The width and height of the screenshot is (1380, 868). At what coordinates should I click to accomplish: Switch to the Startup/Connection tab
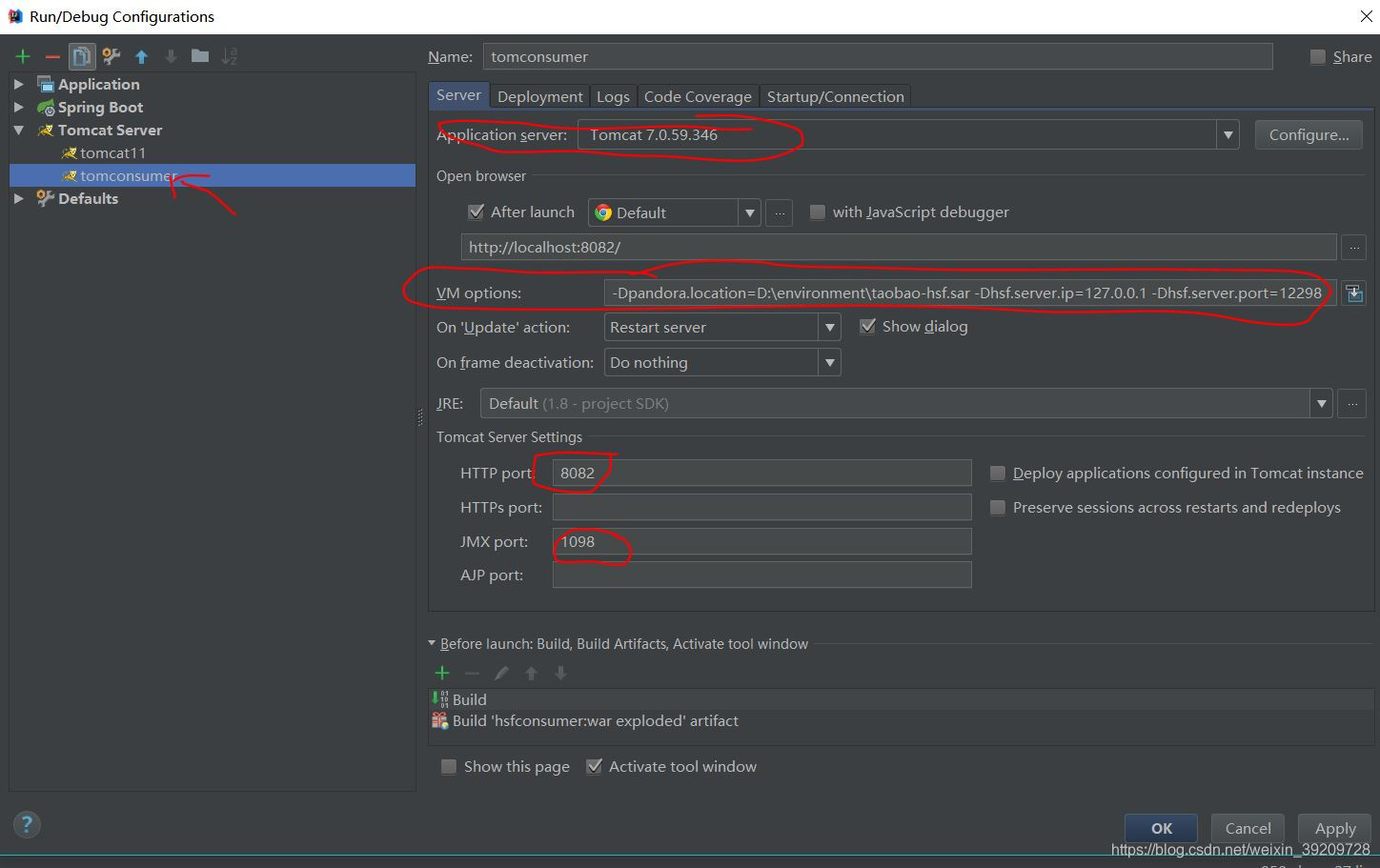click(836, 96)
